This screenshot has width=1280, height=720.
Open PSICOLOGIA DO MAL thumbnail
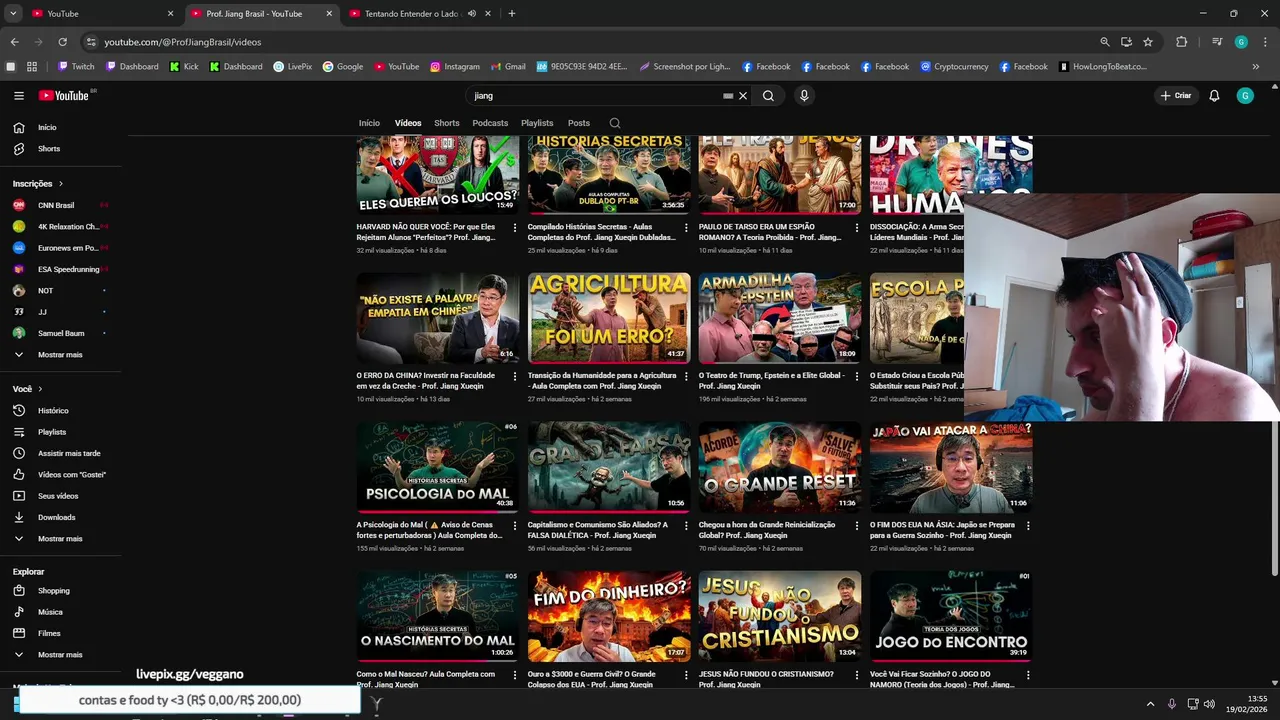[438, 467]
